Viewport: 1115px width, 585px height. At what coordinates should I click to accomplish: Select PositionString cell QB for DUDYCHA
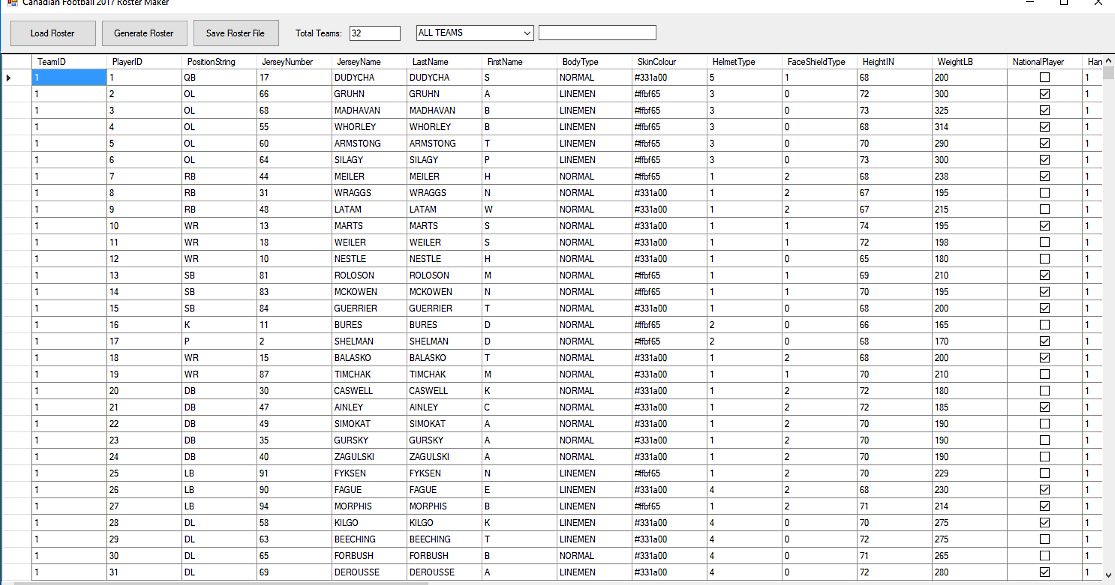pyautogui.click(x=219, y=77)
